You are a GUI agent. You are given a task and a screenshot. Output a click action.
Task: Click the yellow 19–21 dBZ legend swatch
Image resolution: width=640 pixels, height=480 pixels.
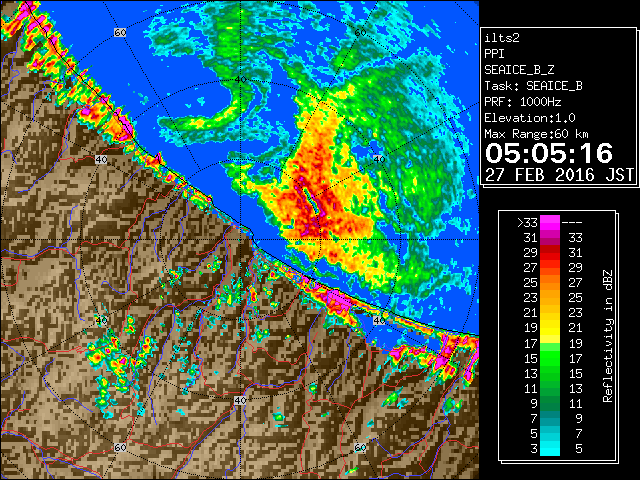click(550, 328)
